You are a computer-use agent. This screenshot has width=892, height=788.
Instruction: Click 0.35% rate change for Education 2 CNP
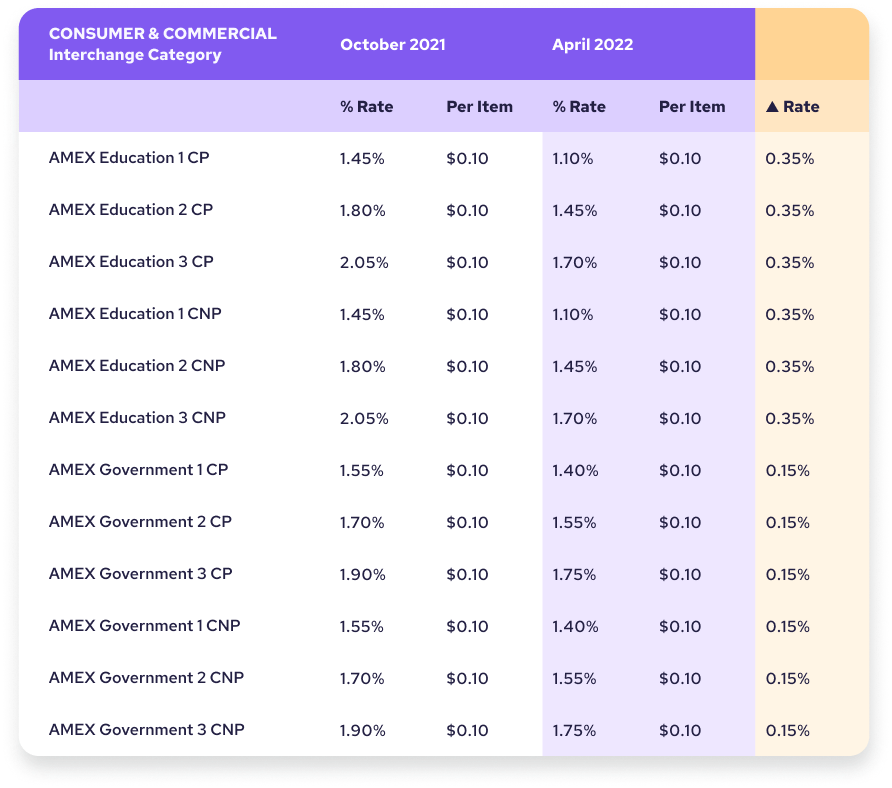pyautogui.click(x=790, y=366)
